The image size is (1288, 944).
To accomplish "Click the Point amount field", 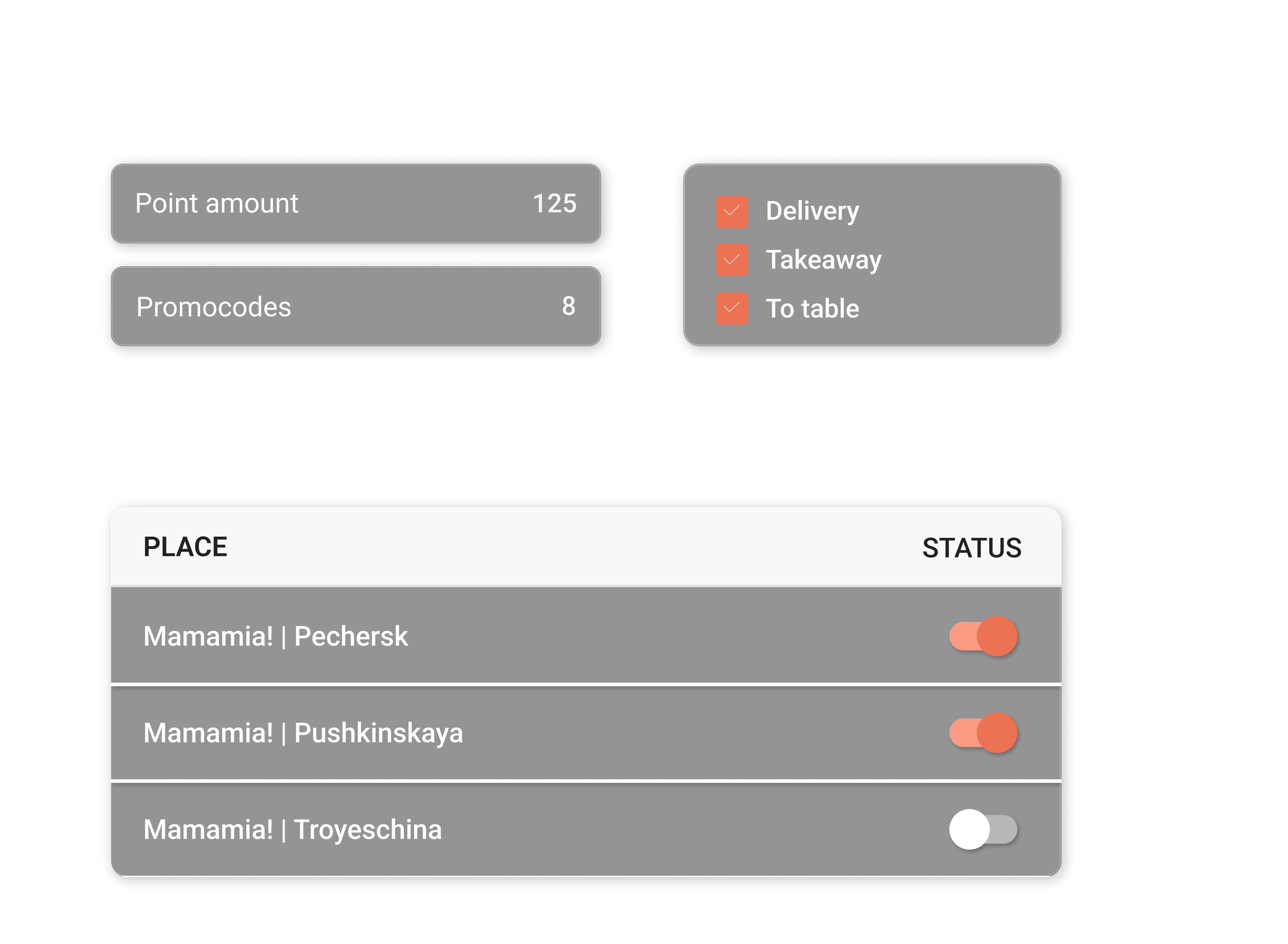I will pos(355,203).
